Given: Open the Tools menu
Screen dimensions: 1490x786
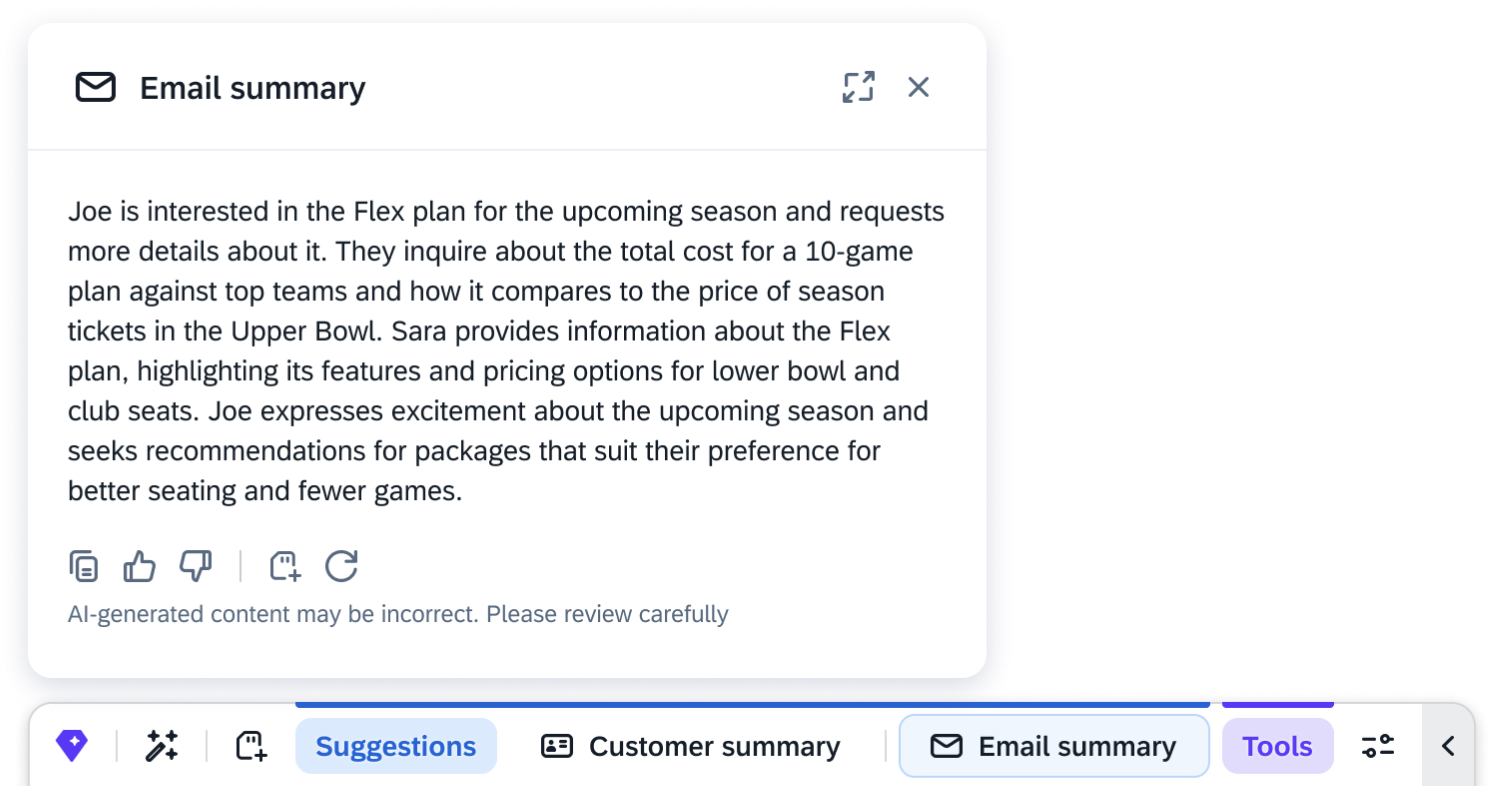Looking at the screenshot, I should pos(1277,746).
